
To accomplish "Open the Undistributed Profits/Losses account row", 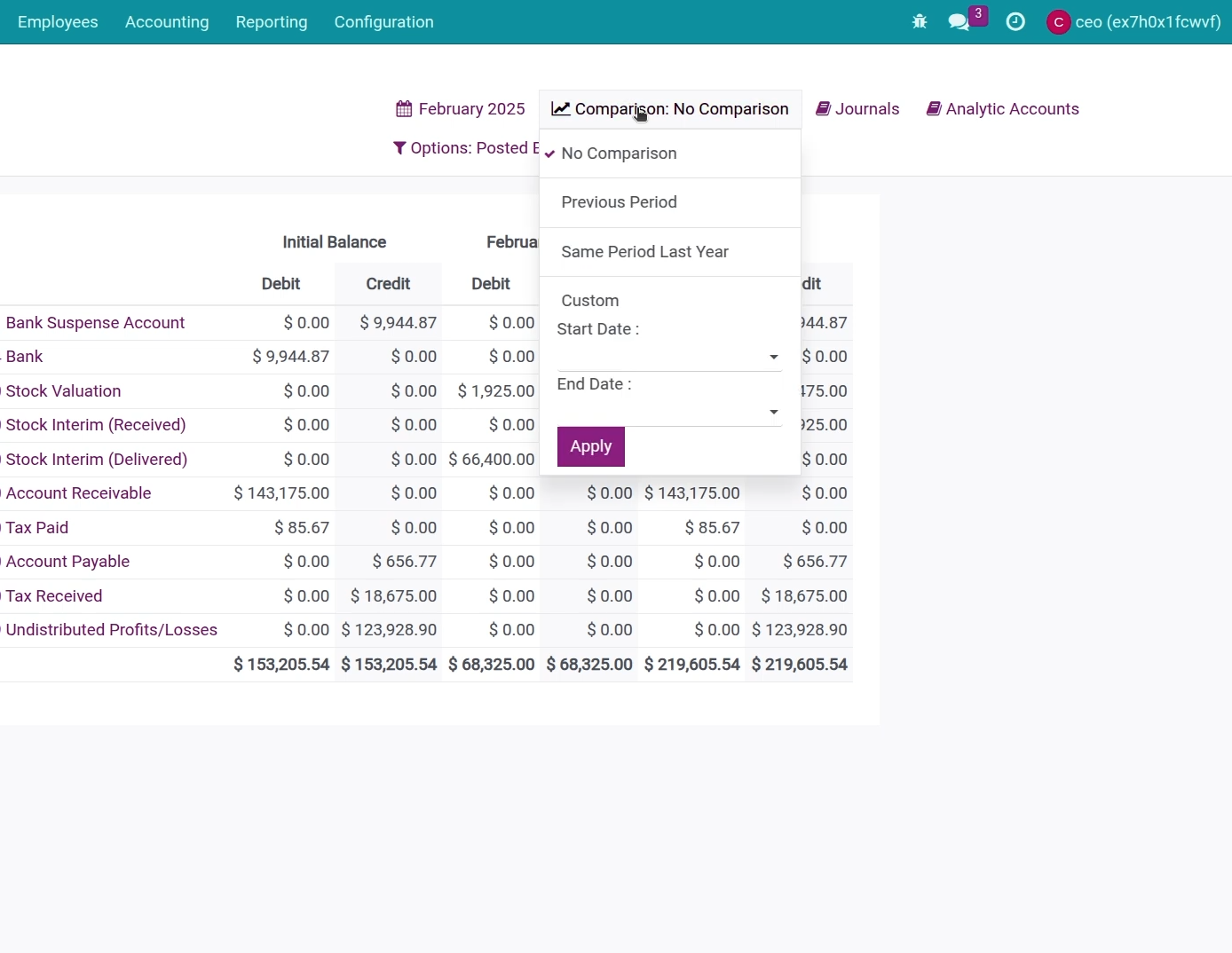I will click(x=112, y=630).
